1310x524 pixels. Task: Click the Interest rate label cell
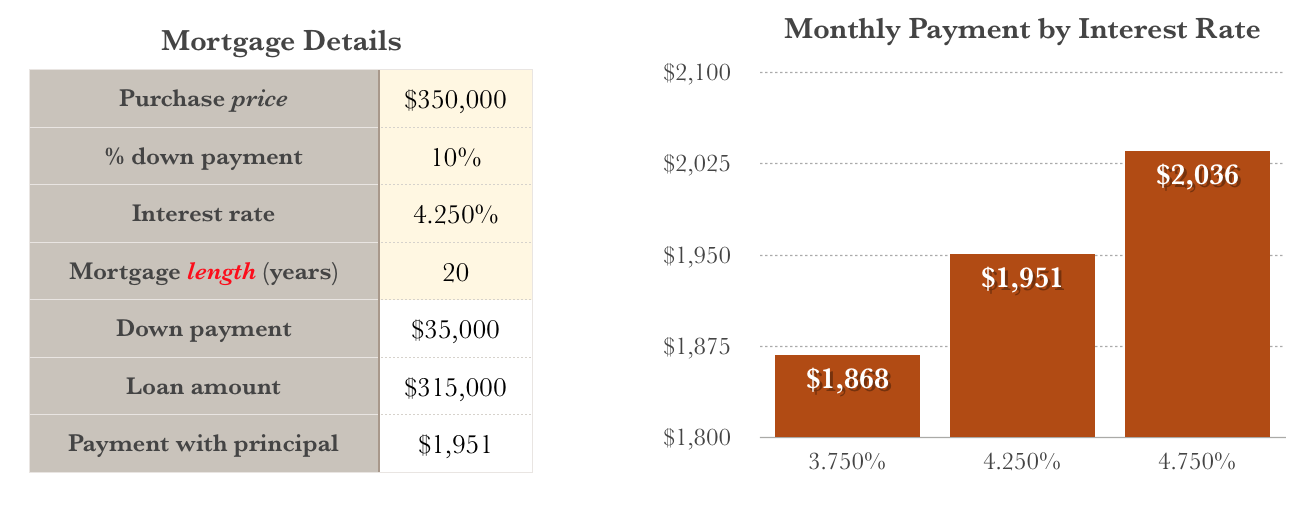(204, 214)
